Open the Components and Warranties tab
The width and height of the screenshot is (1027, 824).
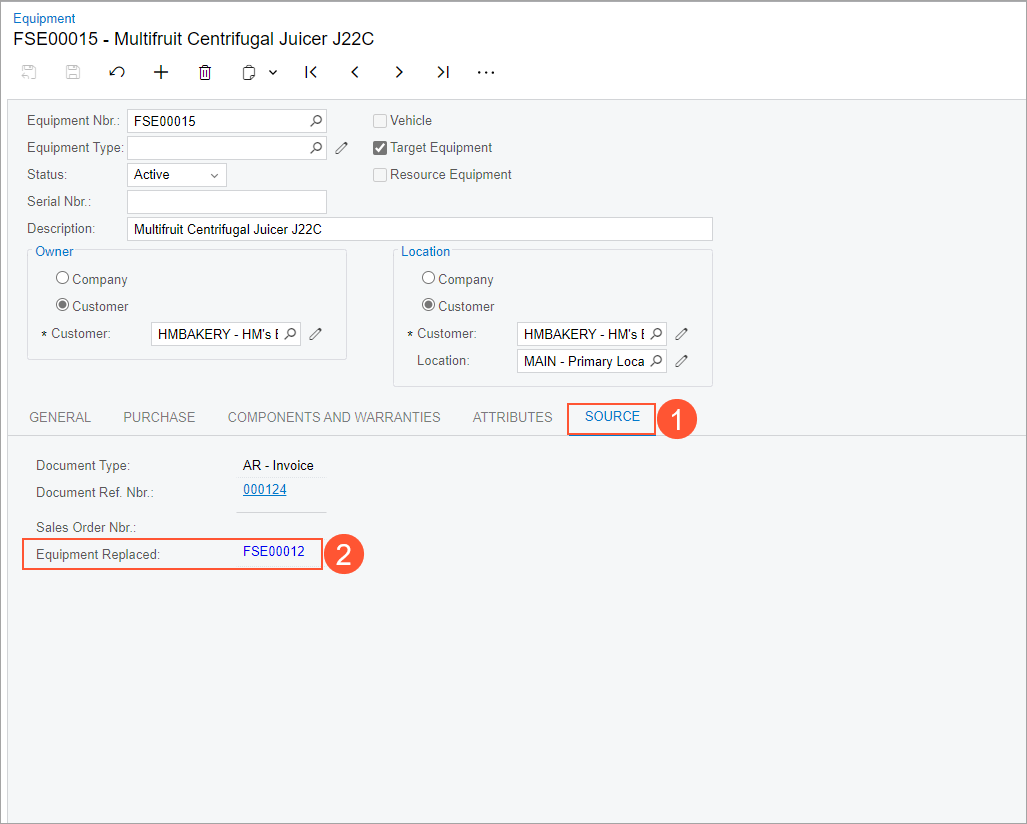[334, 417]
